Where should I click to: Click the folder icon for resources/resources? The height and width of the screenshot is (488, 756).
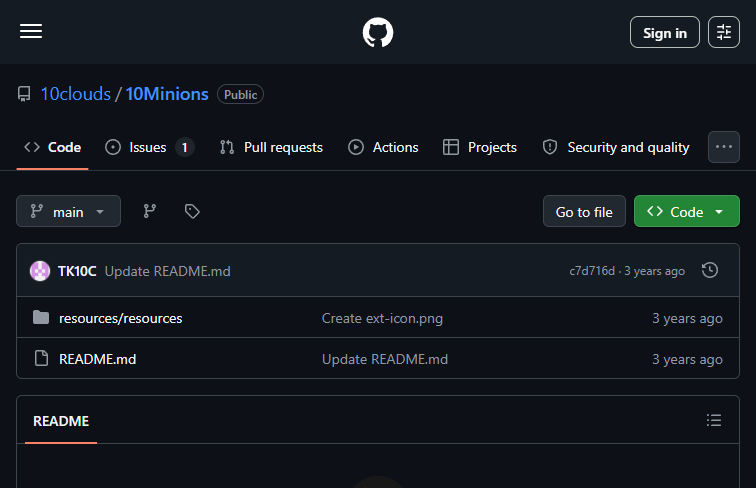(41, 317)
